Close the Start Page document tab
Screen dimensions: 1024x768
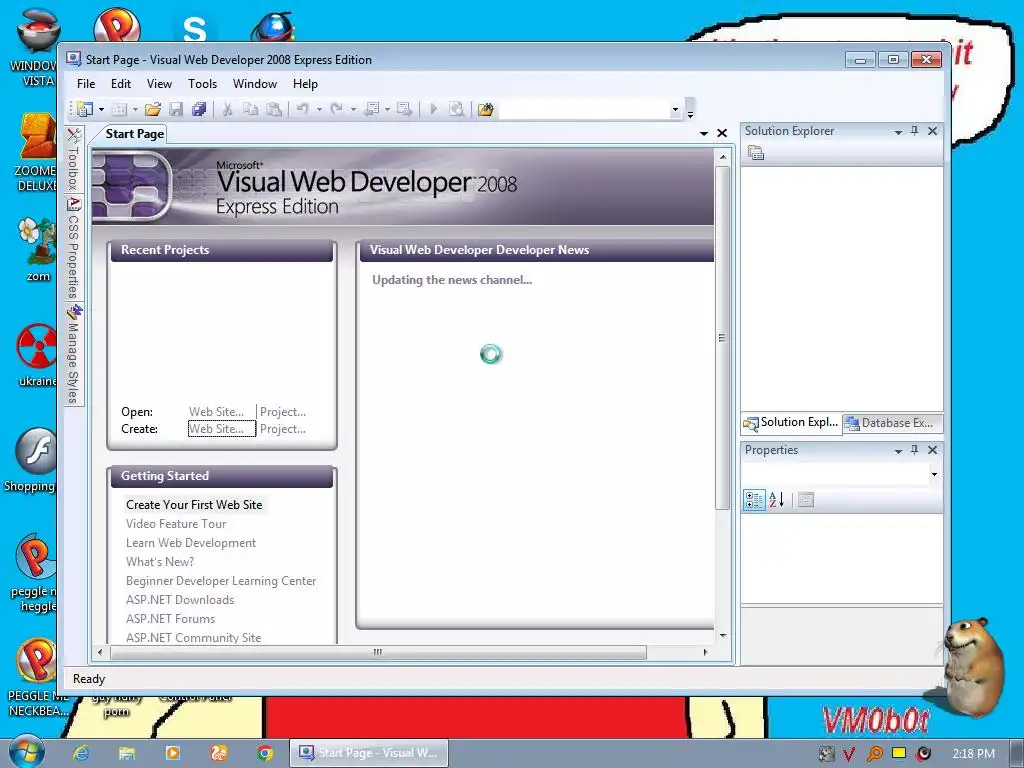pos(722,133)
